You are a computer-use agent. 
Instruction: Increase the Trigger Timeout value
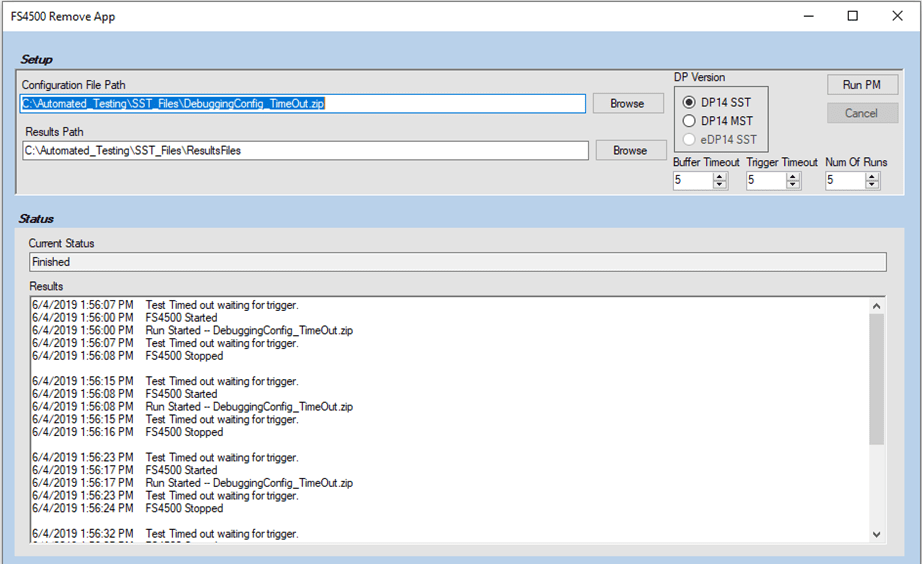pos(793,176)
